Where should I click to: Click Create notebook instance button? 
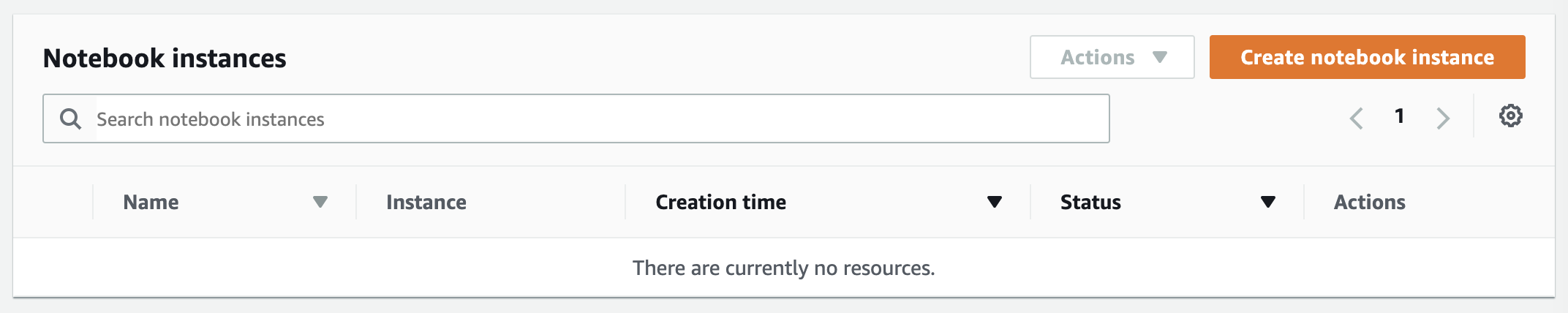[1367, 57]
